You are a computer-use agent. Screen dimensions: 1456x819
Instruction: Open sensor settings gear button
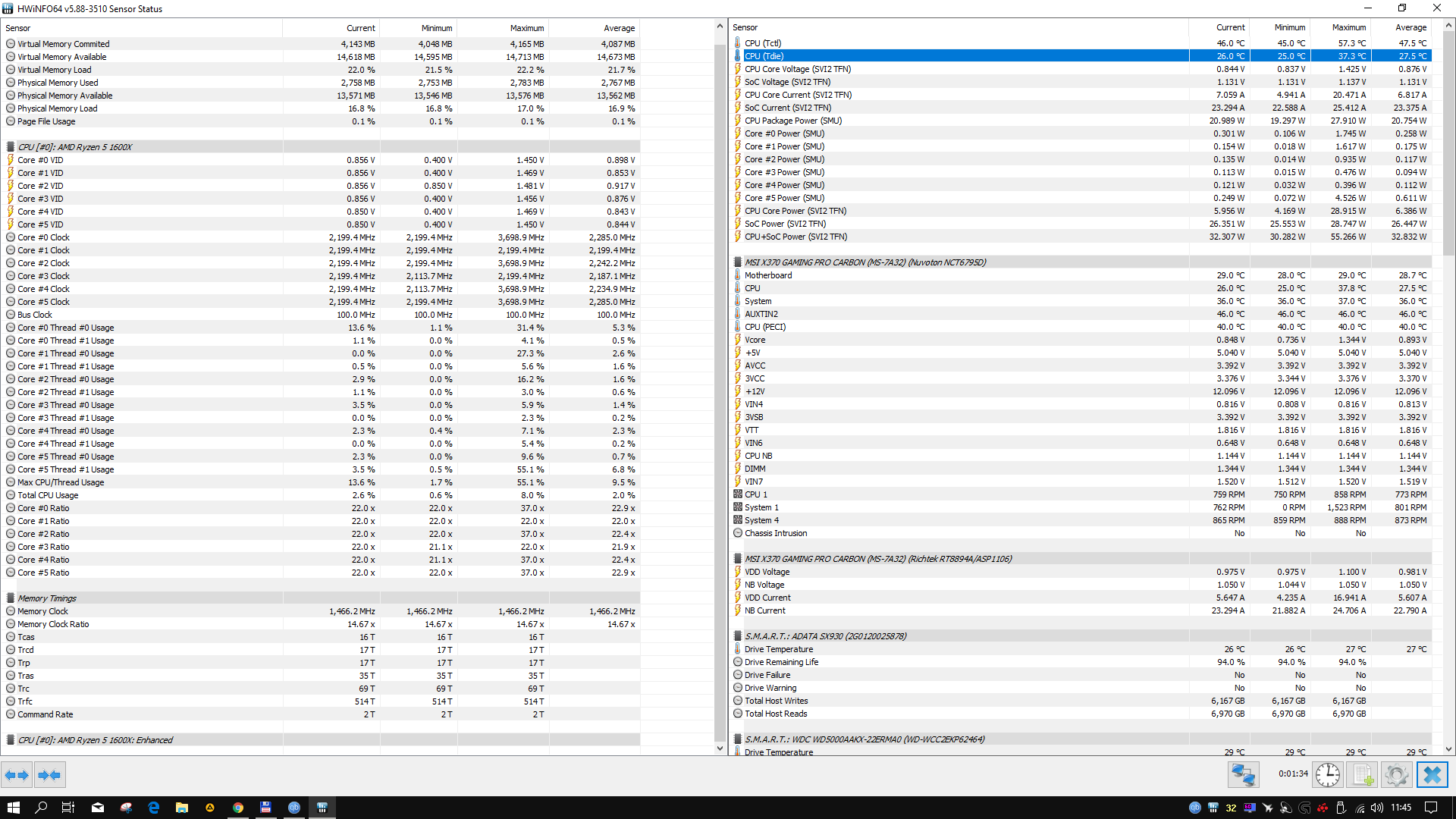coord(1396,775)
